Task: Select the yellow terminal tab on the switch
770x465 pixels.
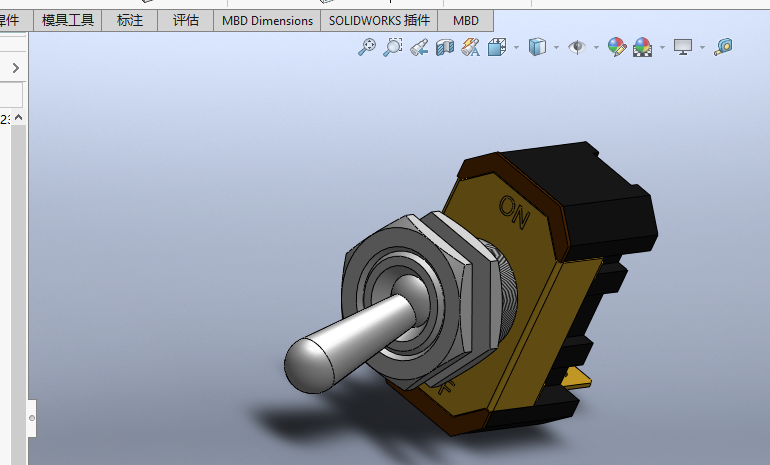Action: (576, 379)
